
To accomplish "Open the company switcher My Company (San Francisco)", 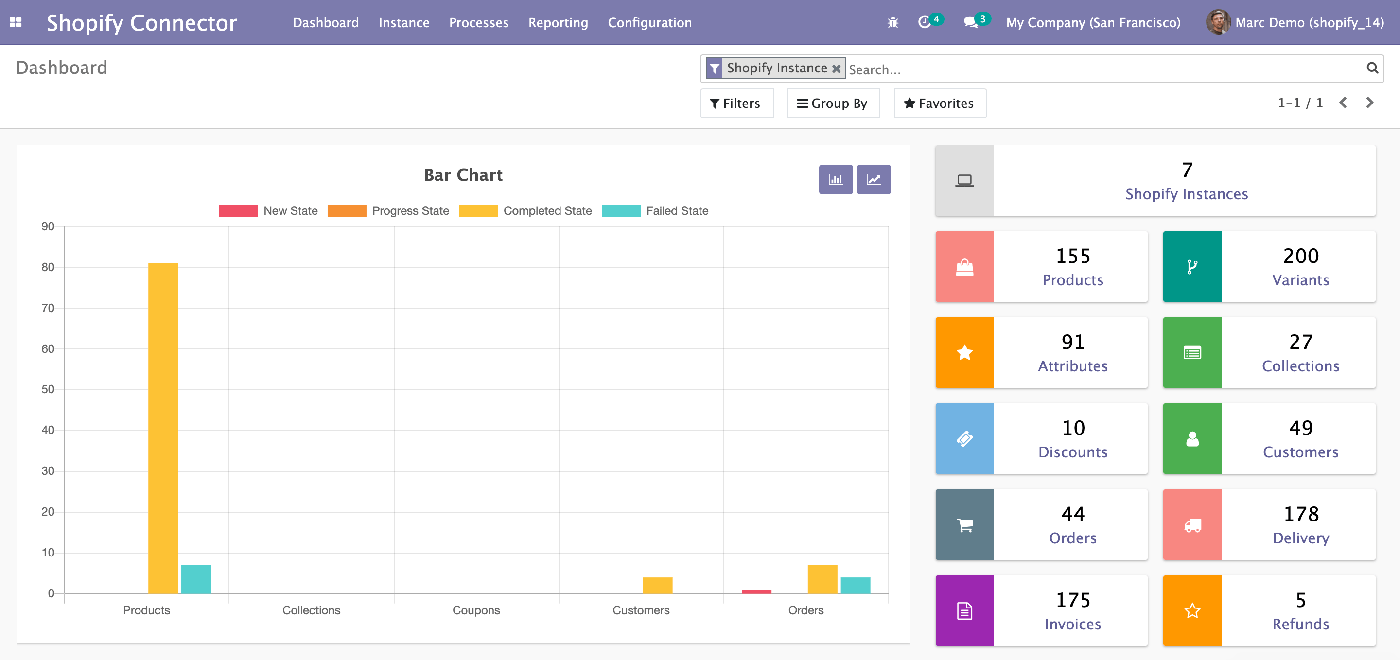I will (1093, 22).
